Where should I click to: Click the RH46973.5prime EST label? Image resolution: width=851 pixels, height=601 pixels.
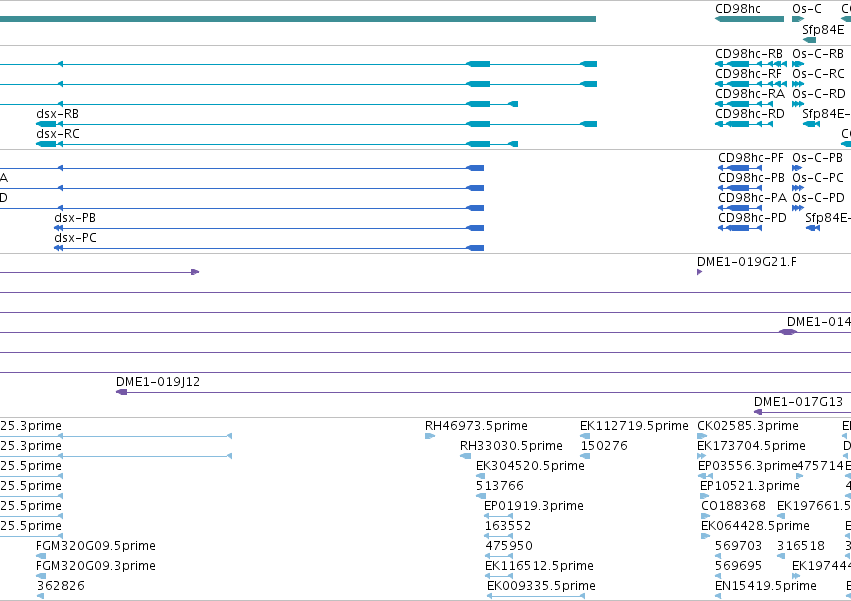[476, 426]
